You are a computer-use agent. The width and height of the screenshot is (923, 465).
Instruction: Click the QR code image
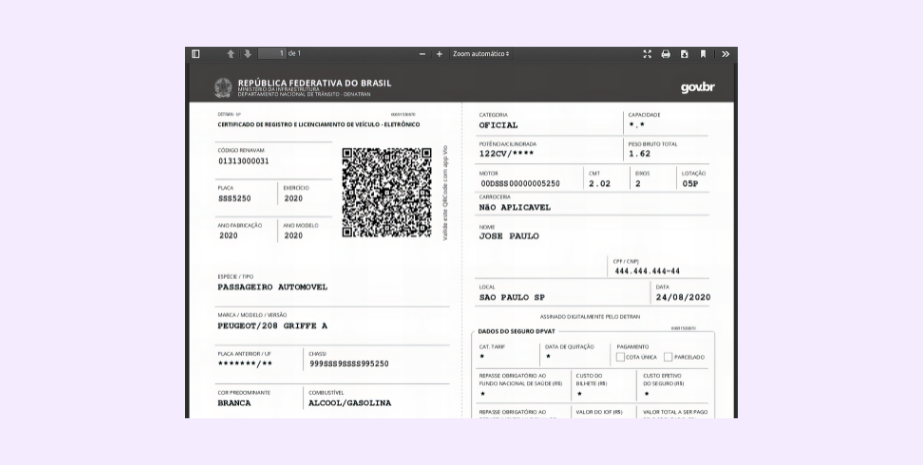pyautogui.click(x=387, y=192)
